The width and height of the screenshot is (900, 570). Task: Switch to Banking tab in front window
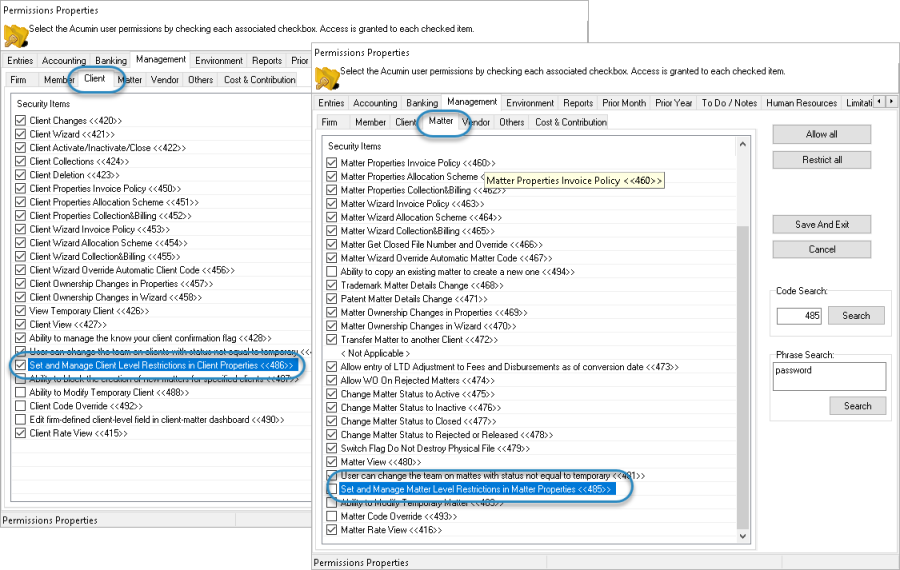point(422,103)
